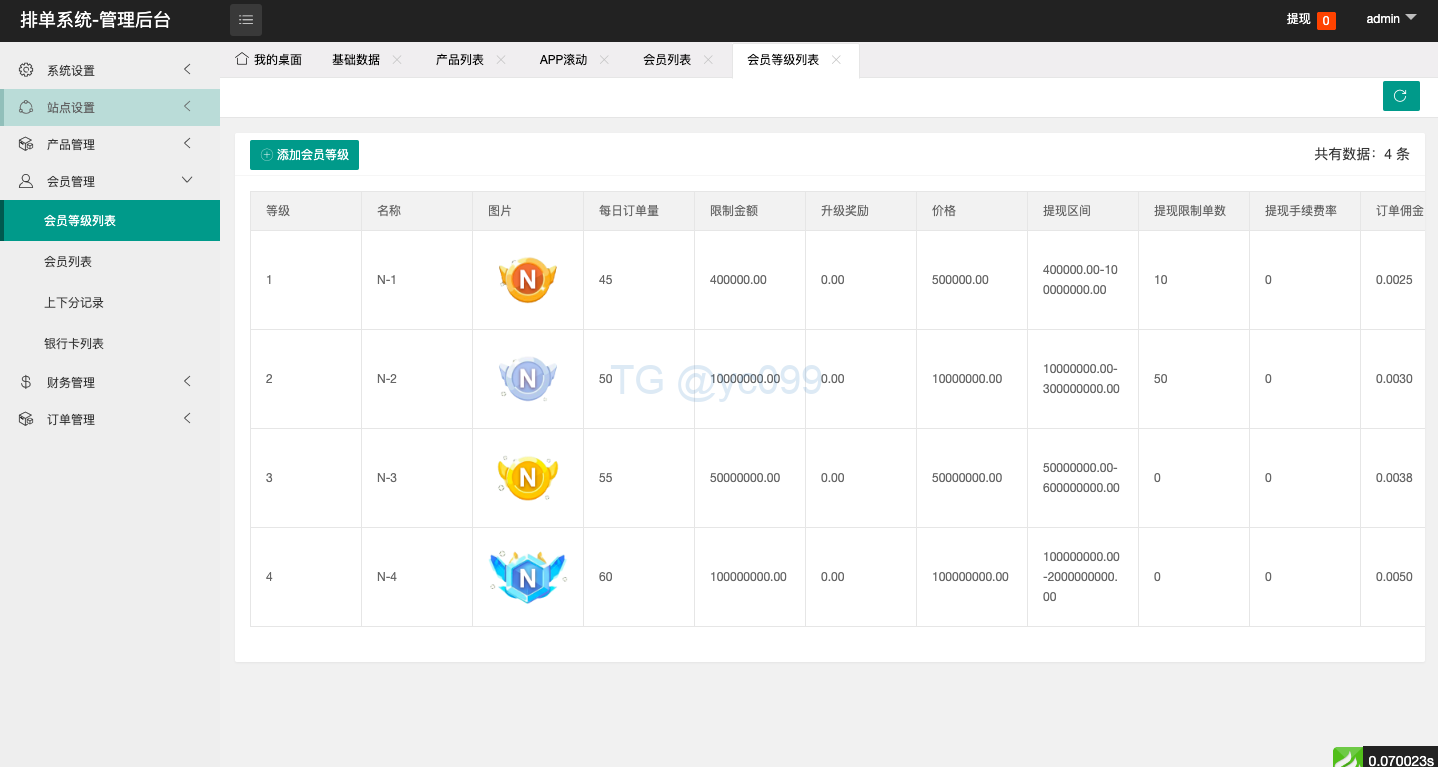Click the member management person icon

pos(26,181)
